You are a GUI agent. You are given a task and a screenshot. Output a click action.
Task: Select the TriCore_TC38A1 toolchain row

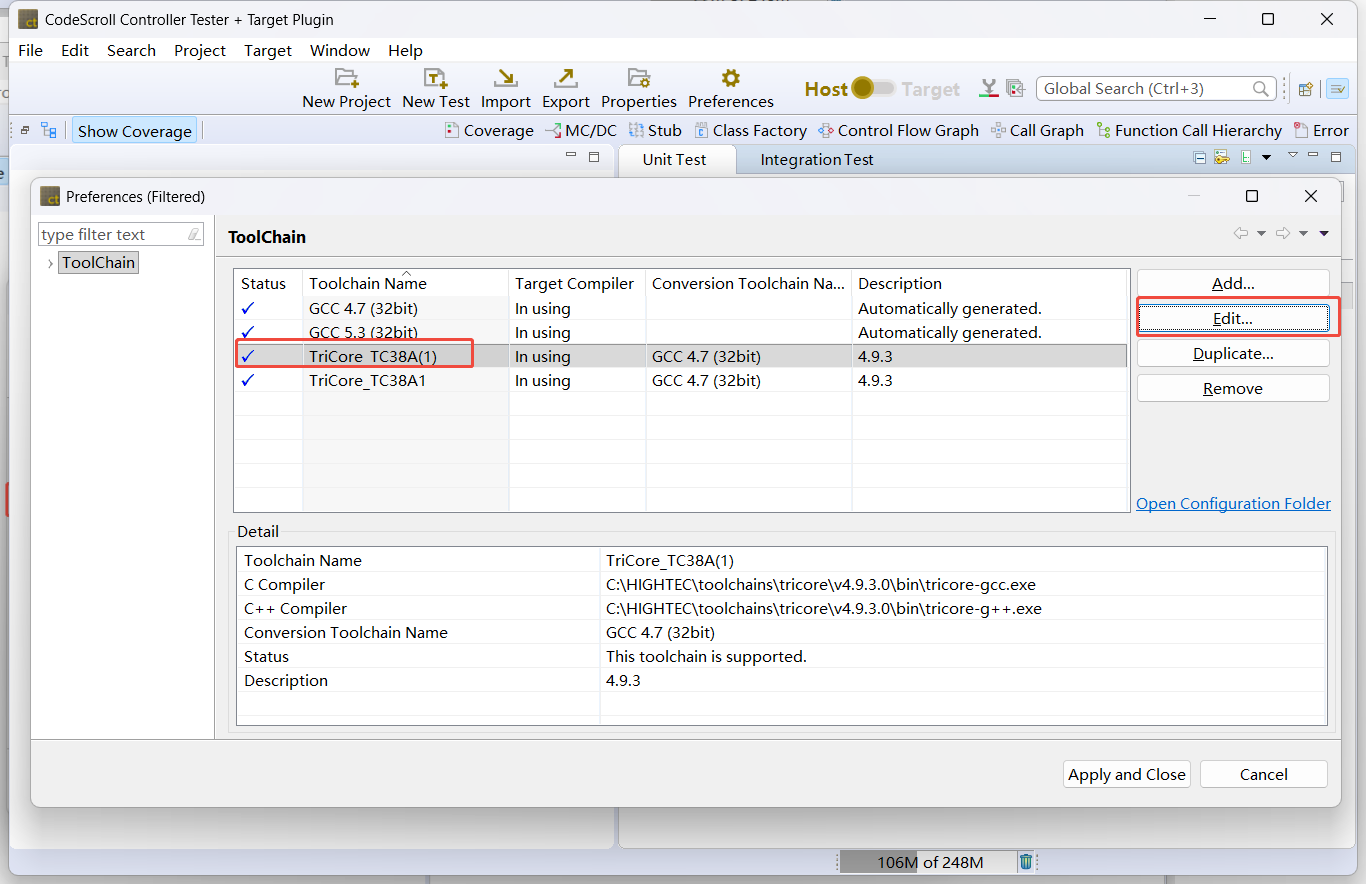367,381
